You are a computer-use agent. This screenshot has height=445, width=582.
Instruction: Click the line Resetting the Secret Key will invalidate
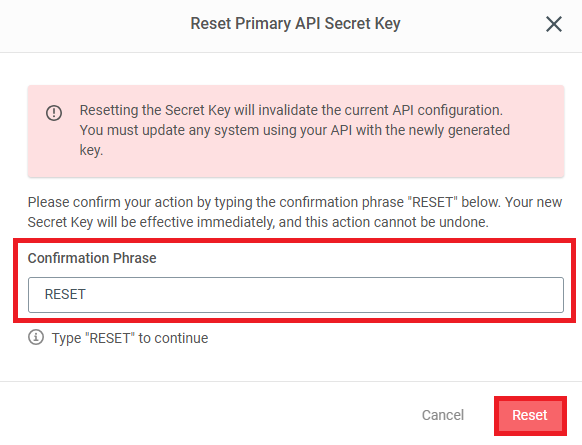(291, 110)
